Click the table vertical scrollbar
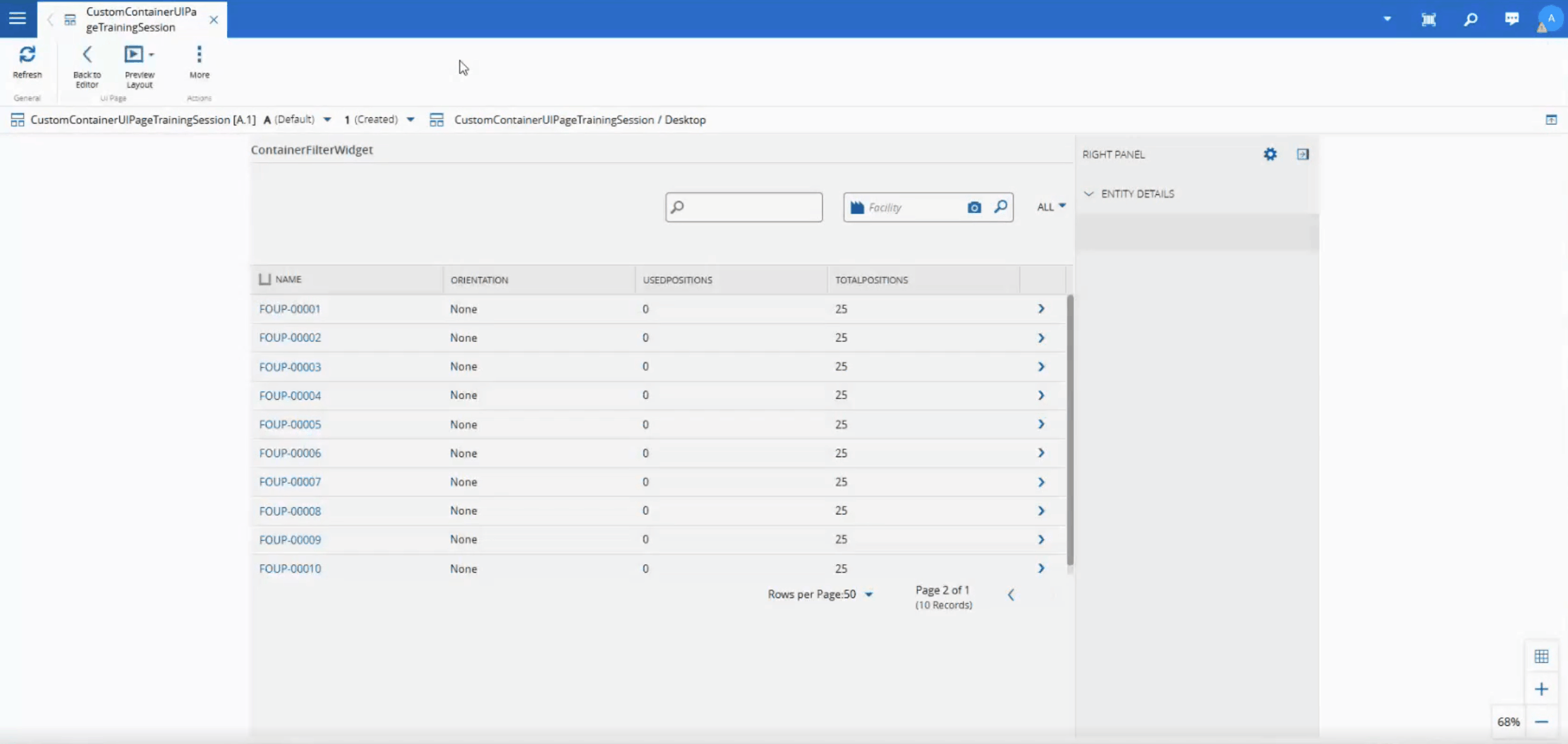1568x744 pixels. click(x=1070, y=430)
